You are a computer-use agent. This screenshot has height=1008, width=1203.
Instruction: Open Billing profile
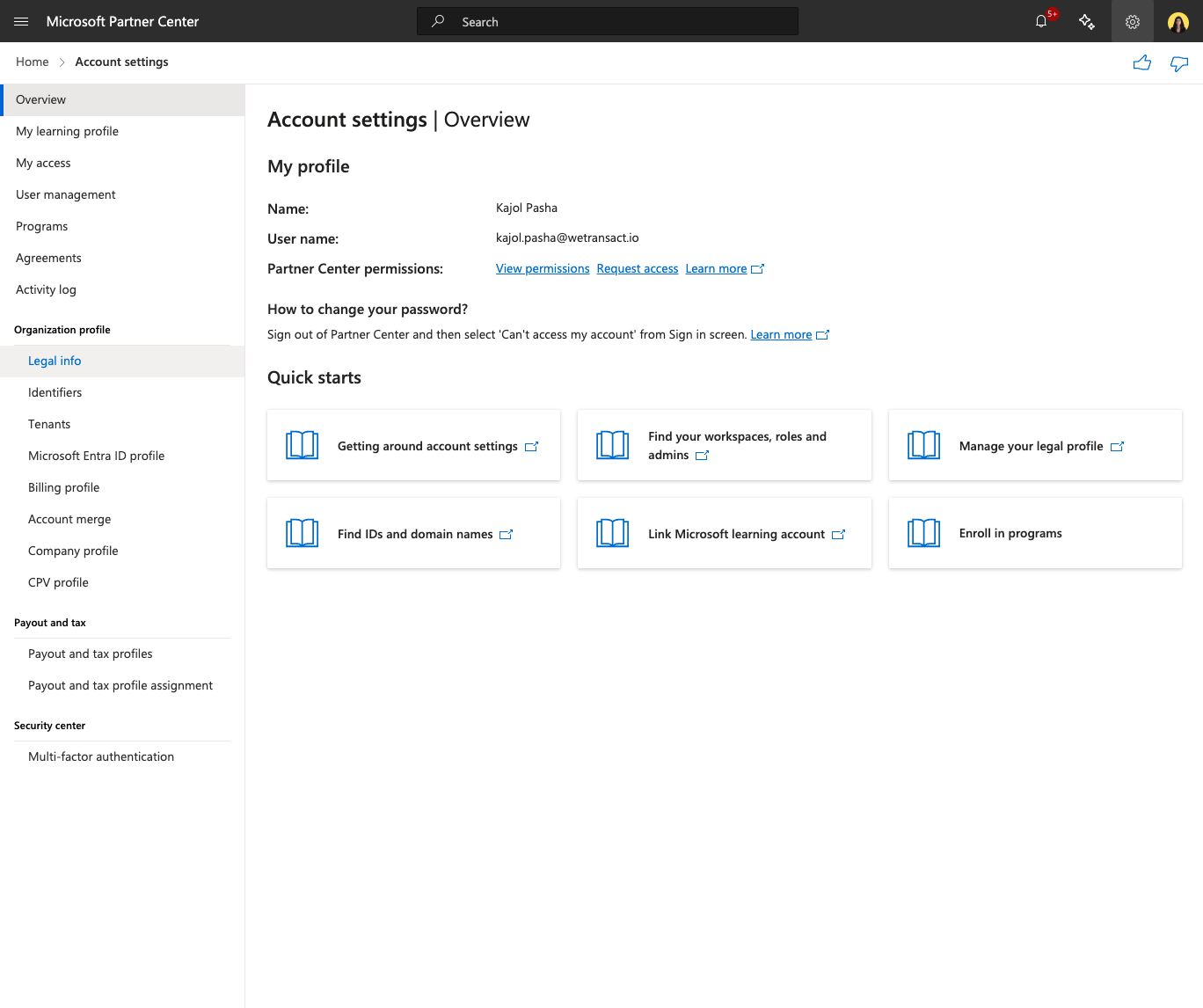(122, 487)
